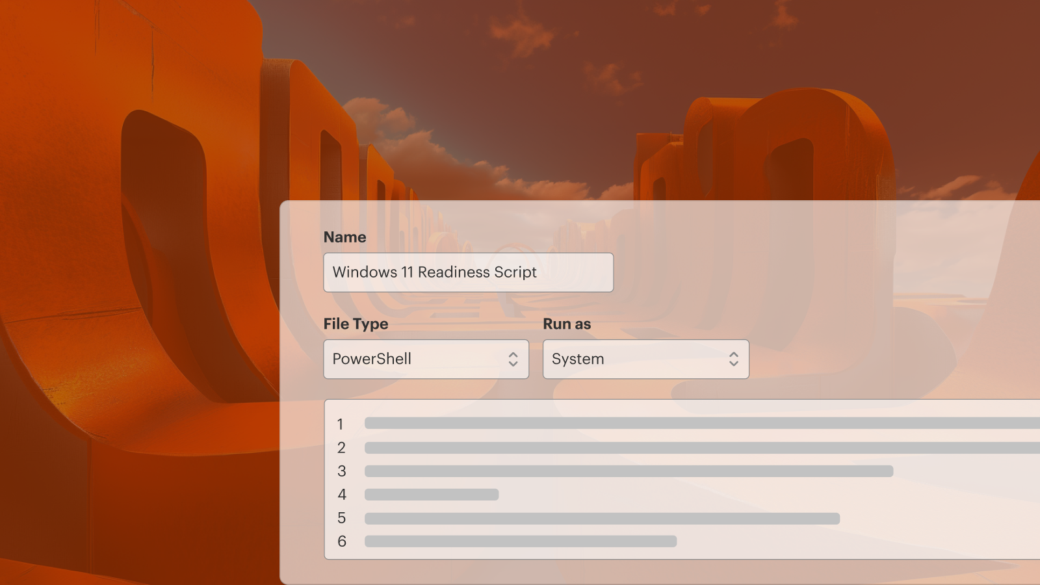The image size is (1040, 585).
Task: Click the Name label above the text field
Action: (x=345, y=237)
